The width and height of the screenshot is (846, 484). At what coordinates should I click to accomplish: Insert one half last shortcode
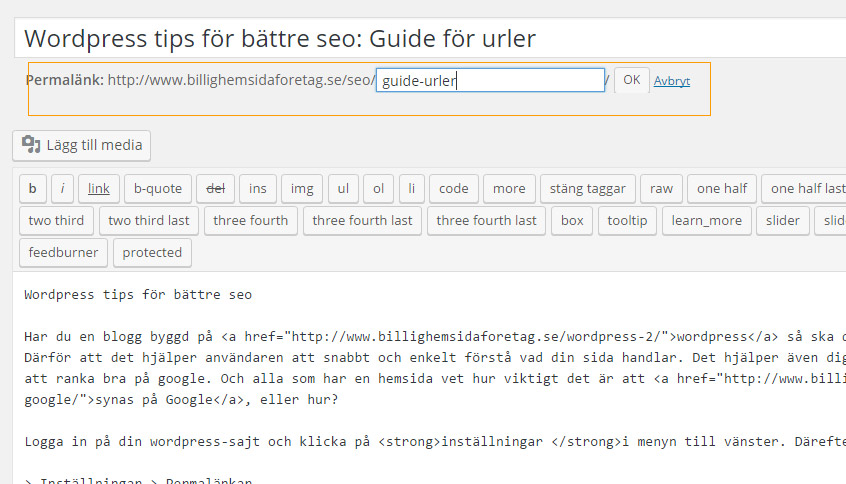(x=806, y=188)
